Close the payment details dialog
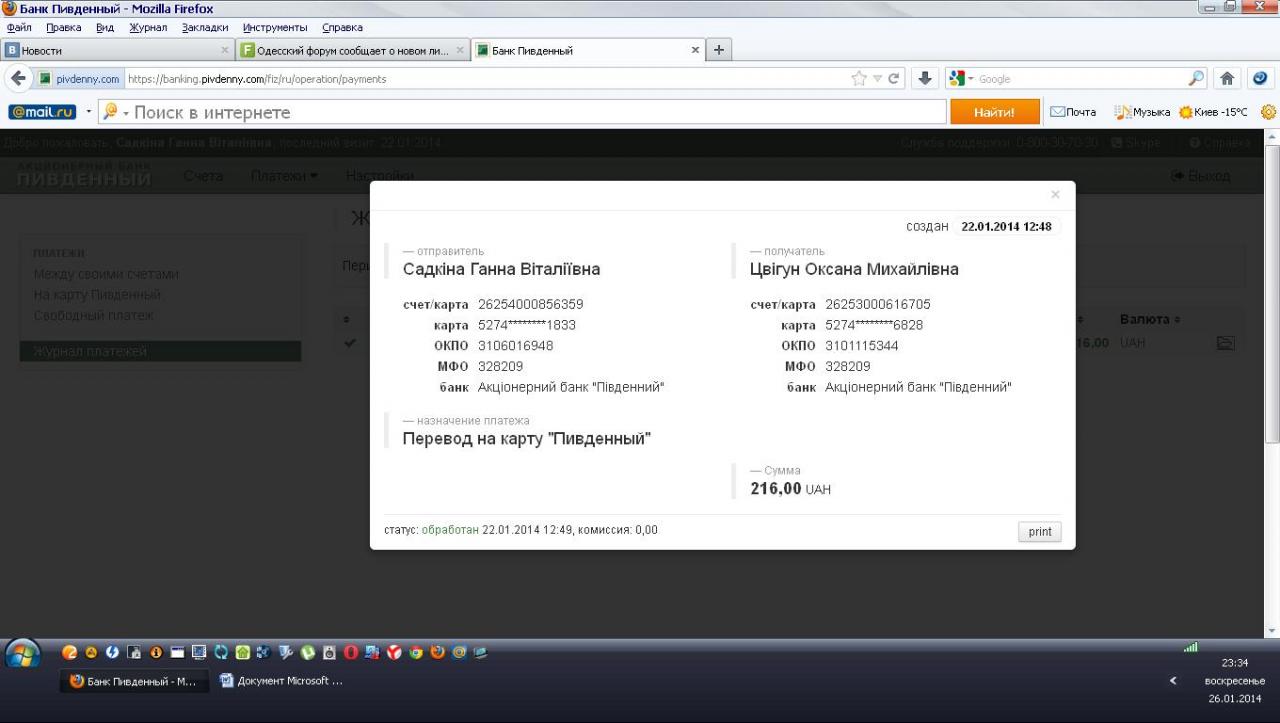Screen dimensions: 1280x723 click(1055, 195)
